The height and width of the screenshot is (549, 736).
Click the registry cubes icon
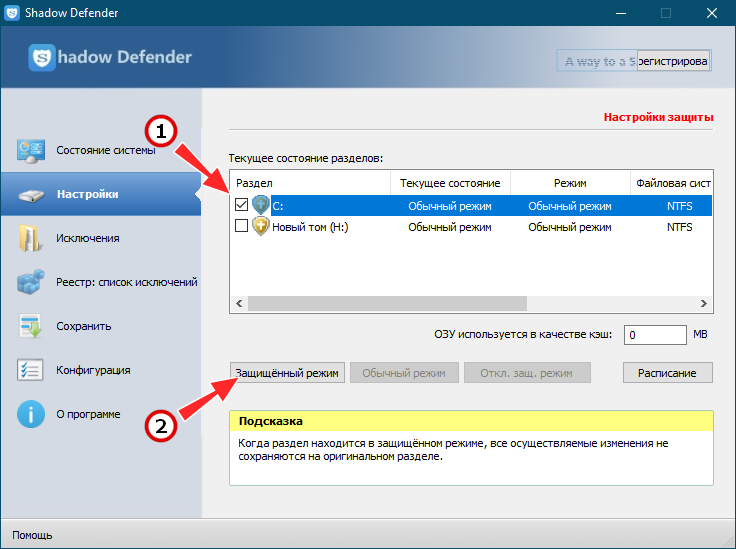pos(31,282)
